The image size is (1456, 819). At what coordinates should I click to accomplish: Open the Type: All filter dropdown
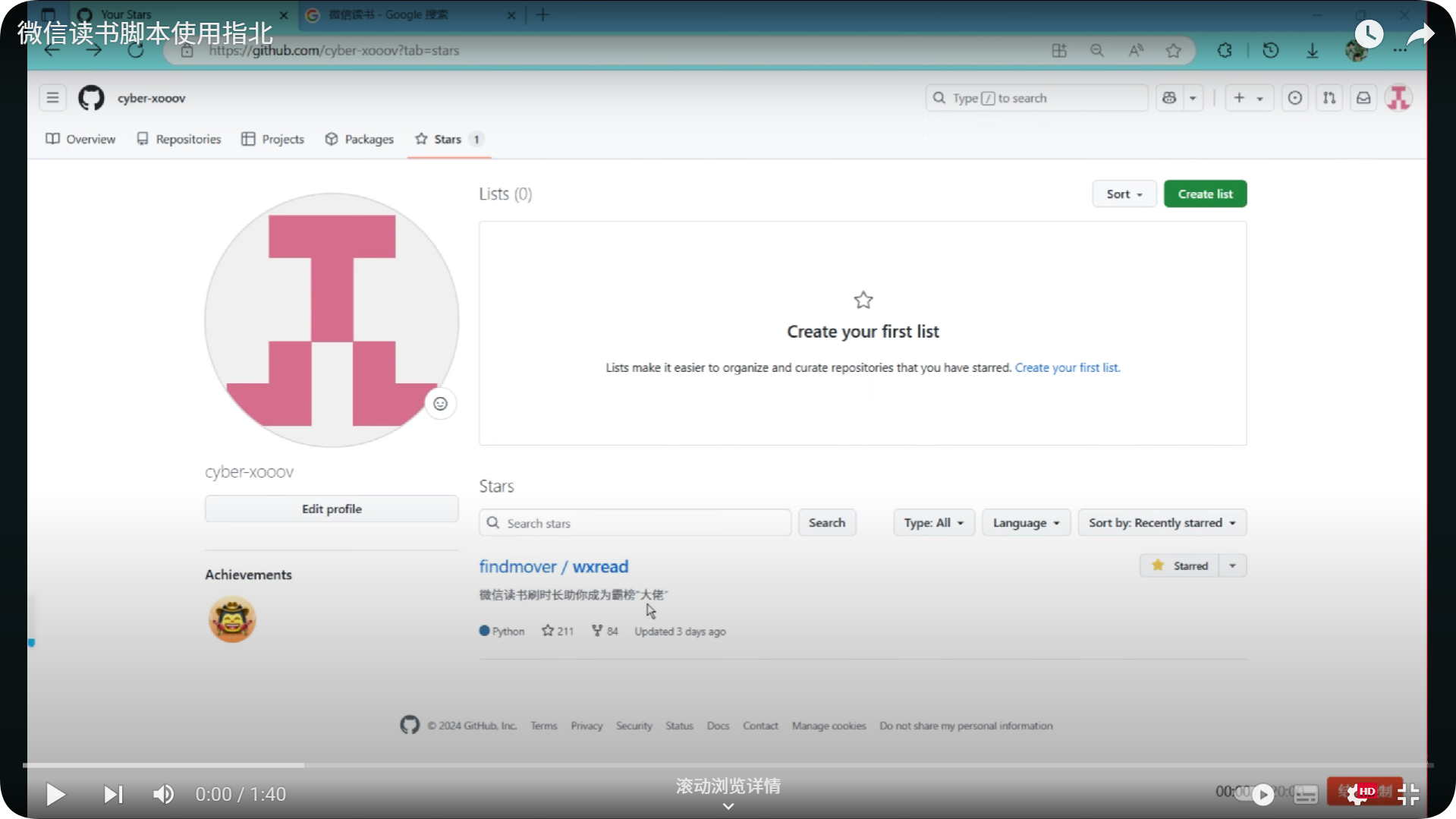coord(934,523)
